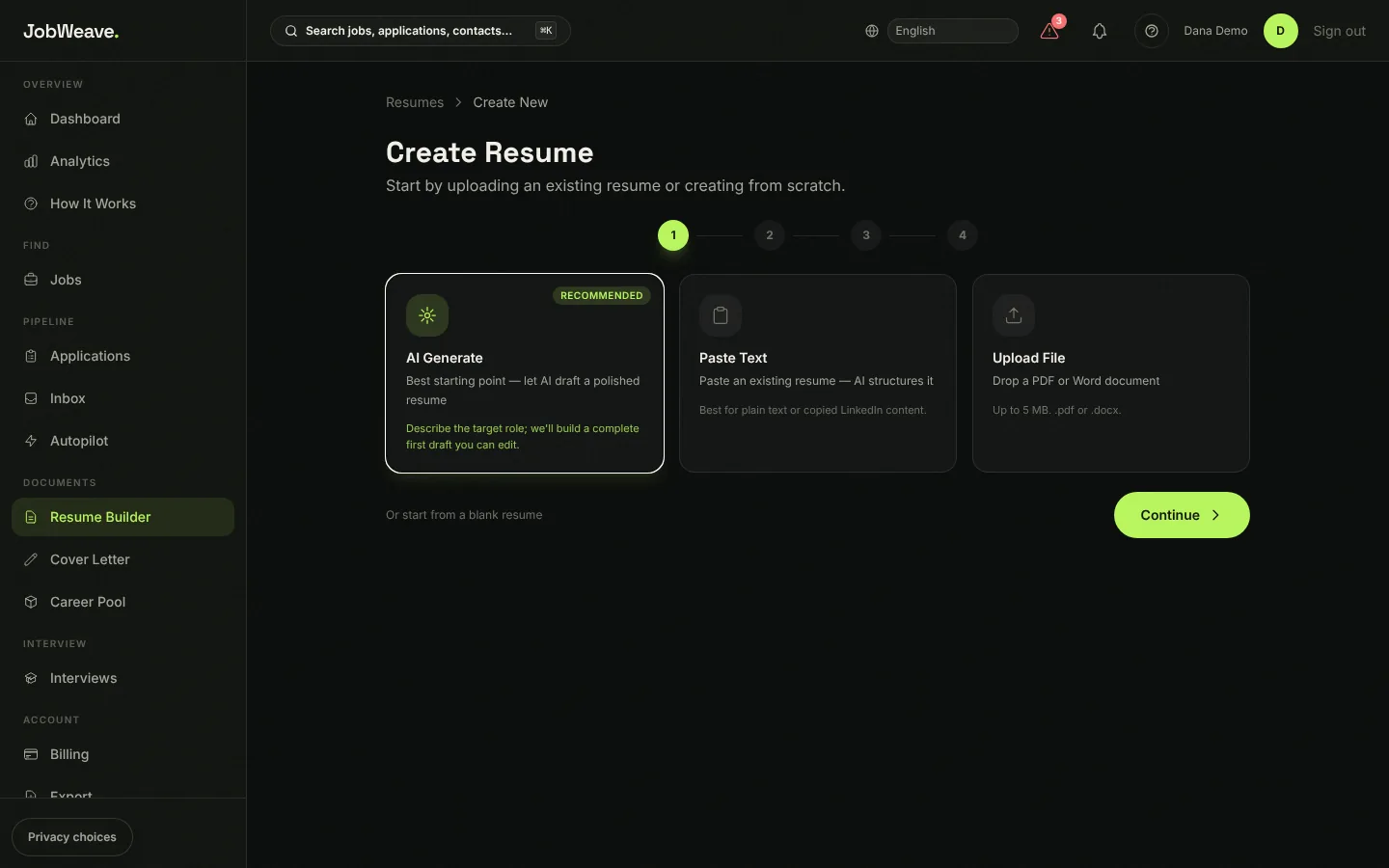Screen dimensions: 1389x868
Task: Click the Analytics bar chart icon
Action: (31, 161)
